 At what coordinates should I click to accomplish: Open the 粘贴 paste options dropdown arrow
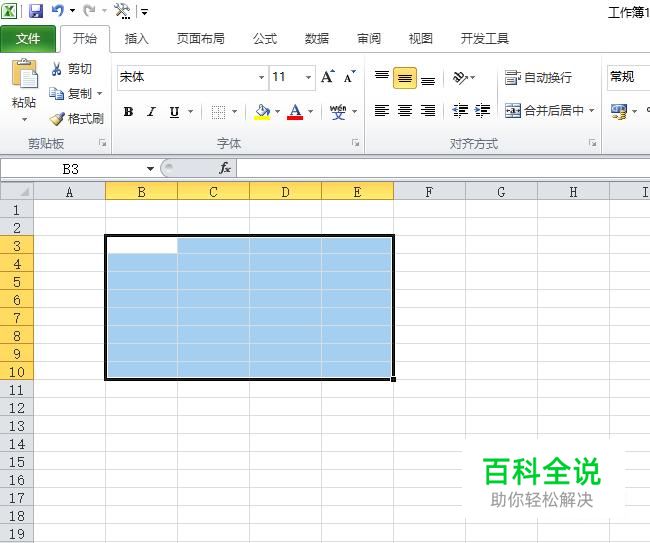[x=24, y=119]
